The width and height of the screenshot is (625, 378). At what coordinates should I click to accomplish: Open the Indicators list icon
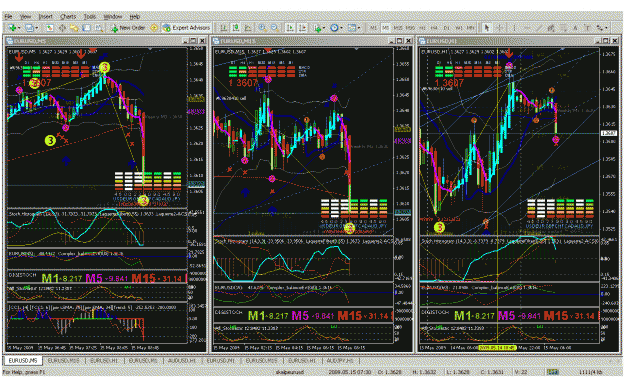[317, 28]
